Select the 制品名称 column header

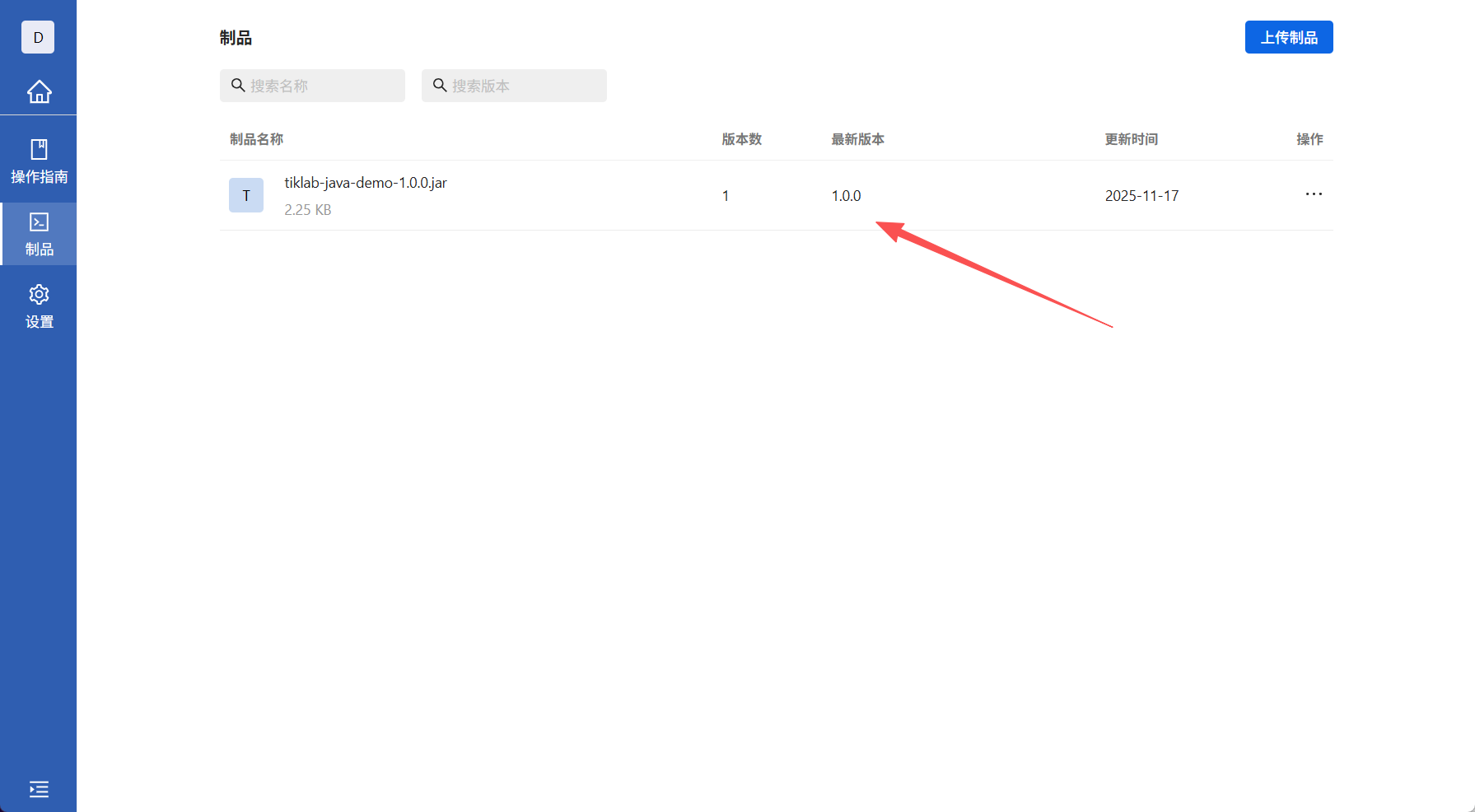click(x=256, y=139)
